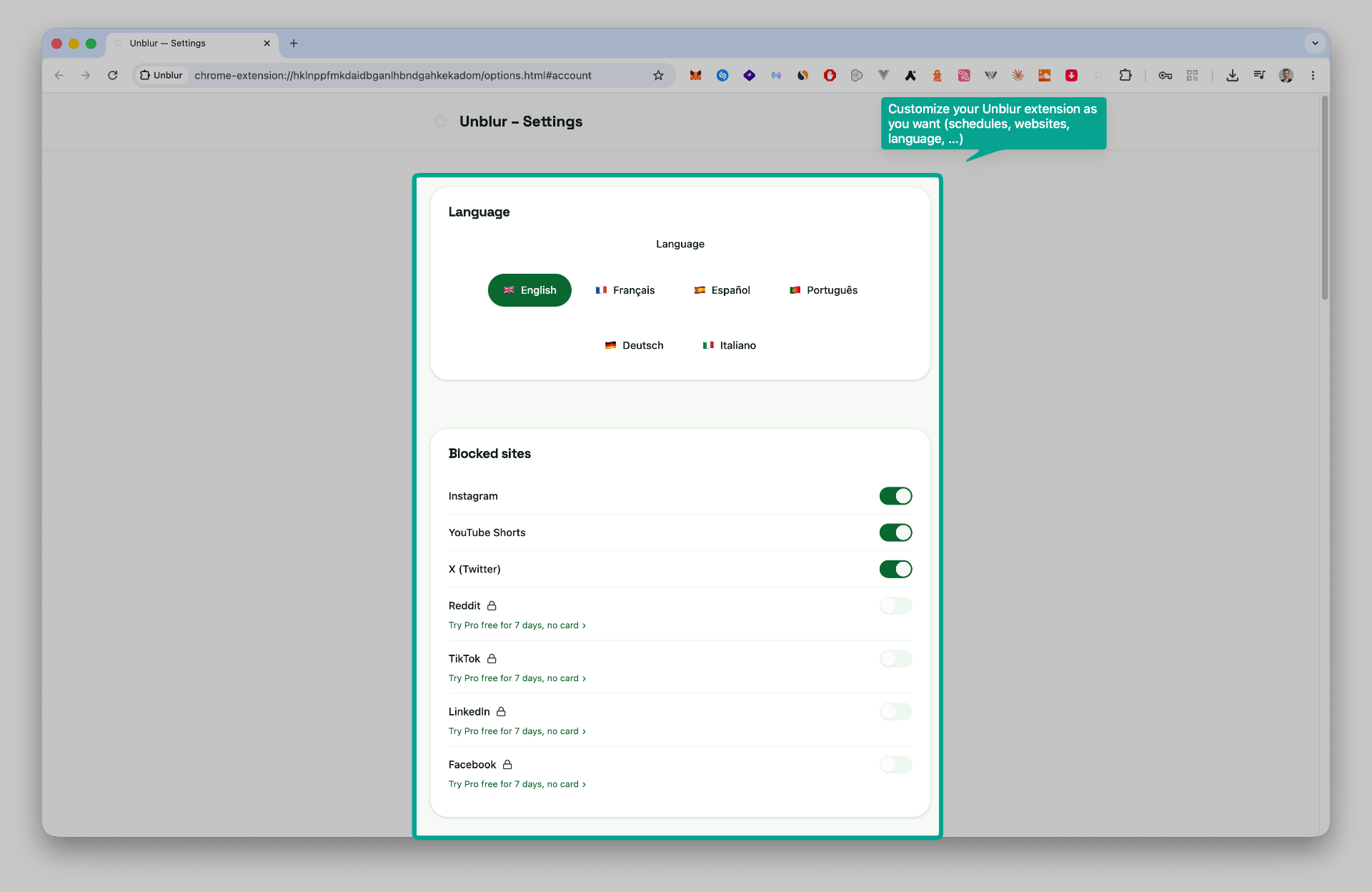The height and width of the screenshot is (892, 1372).
Task: Open the Extensions puzzle-piece menu
Action: point(1125,75)
